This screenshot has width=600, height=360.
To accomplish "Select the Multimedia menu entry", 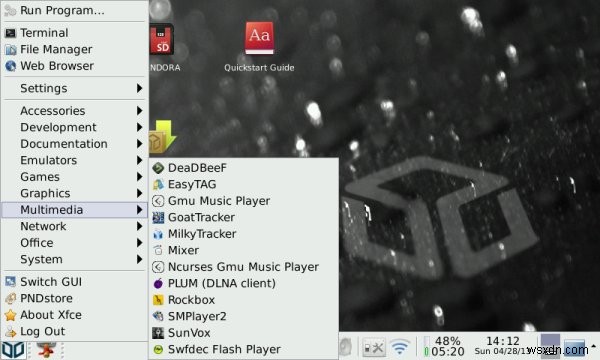I will coord(75,210).
